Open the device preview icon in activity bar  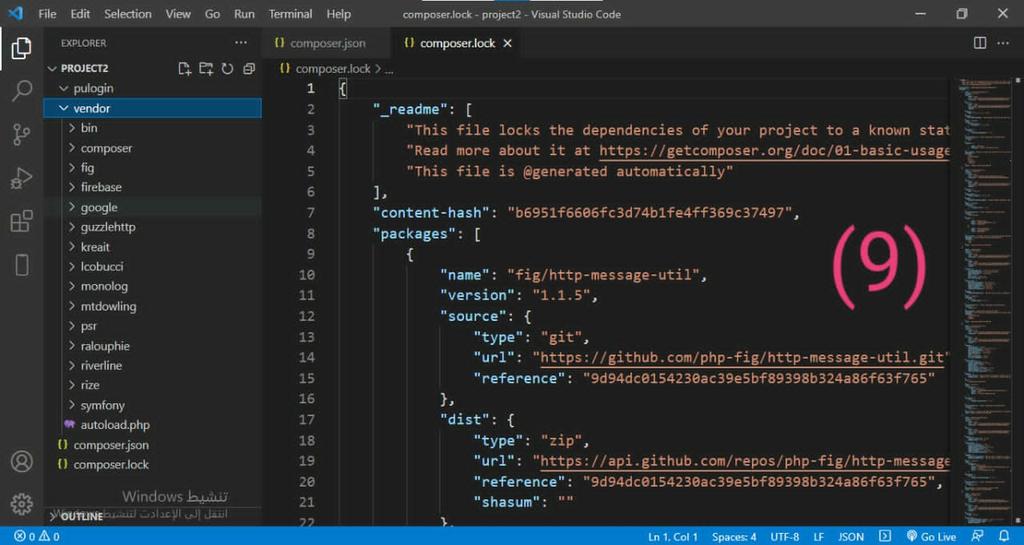click(x=21, y=265)
